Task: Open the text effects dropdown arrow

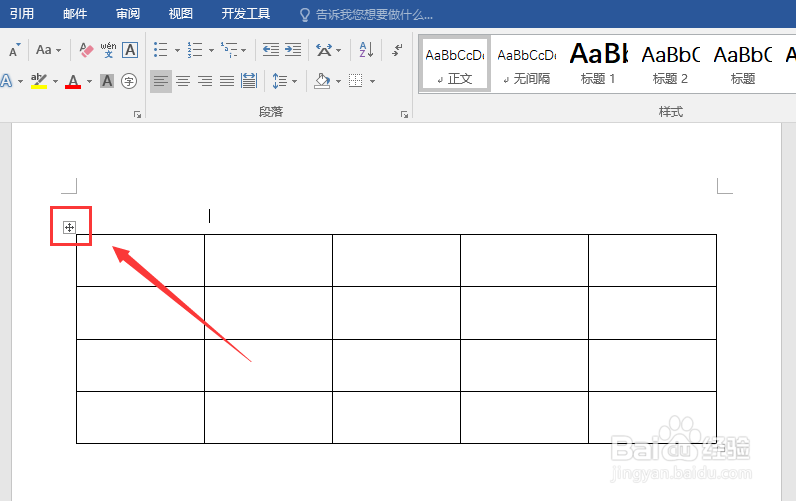Action: [20, 81]
